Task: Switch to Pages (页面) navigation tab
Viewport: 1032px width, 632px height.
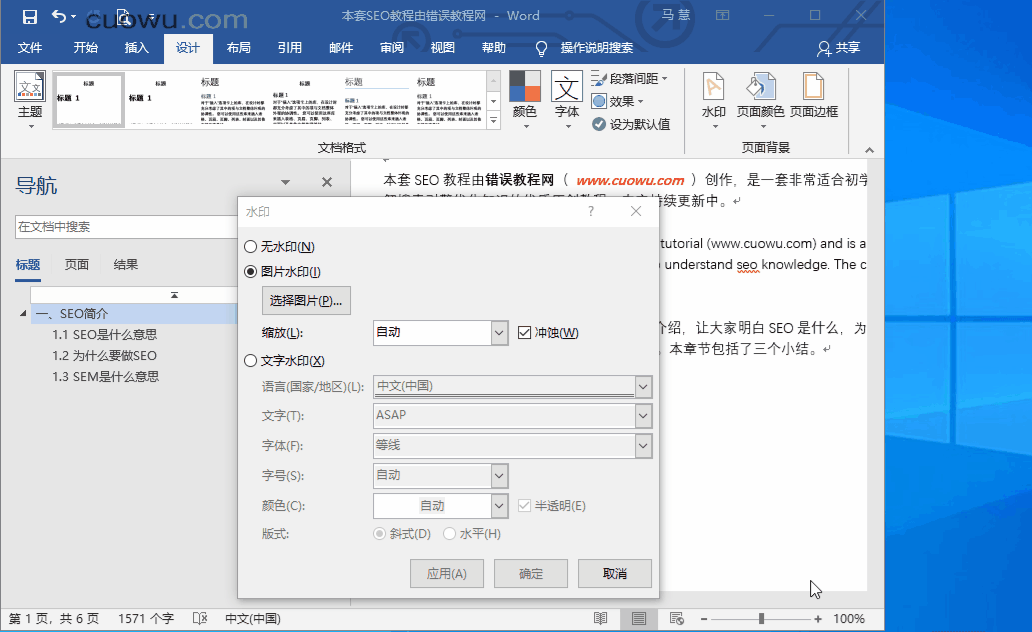Action: [76, 265]
